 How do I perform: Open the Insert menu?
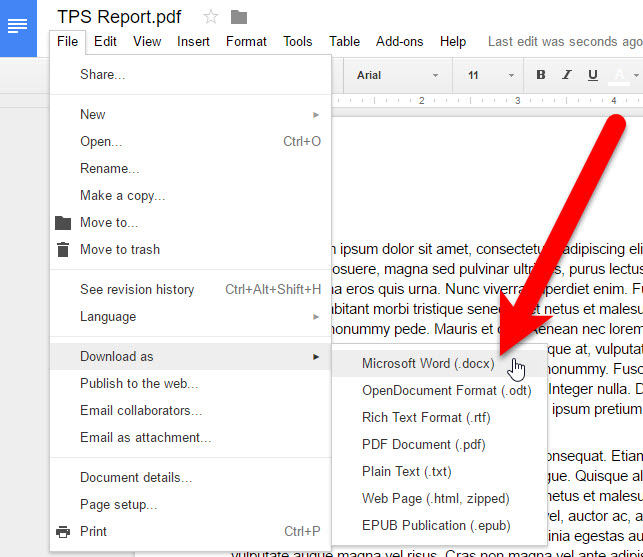point(193,42)
